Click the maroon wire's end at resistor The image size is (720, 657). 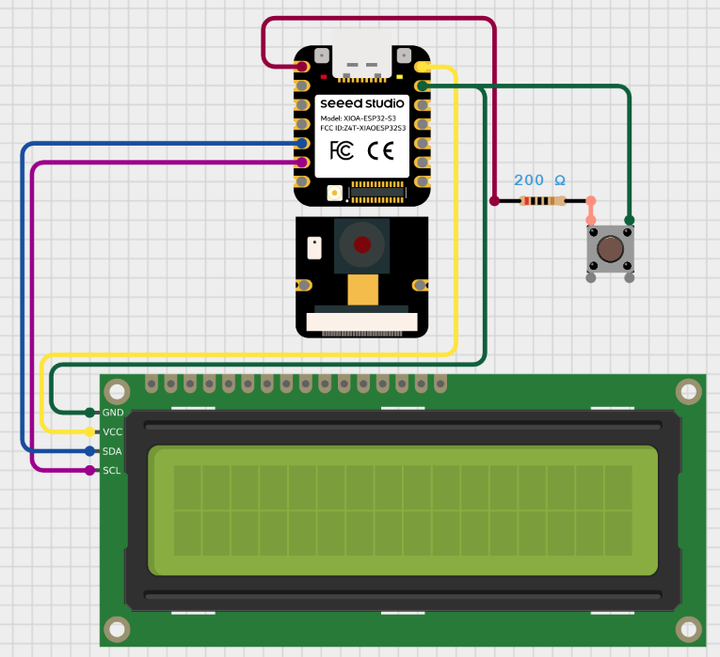point(495,201)
